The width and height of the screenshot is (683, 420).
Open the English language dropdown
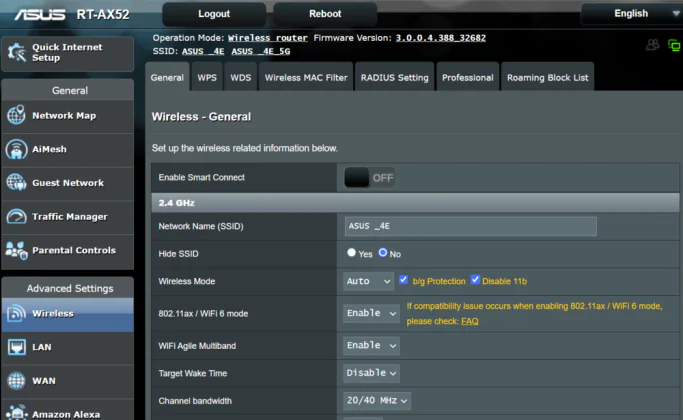[632, 14]
